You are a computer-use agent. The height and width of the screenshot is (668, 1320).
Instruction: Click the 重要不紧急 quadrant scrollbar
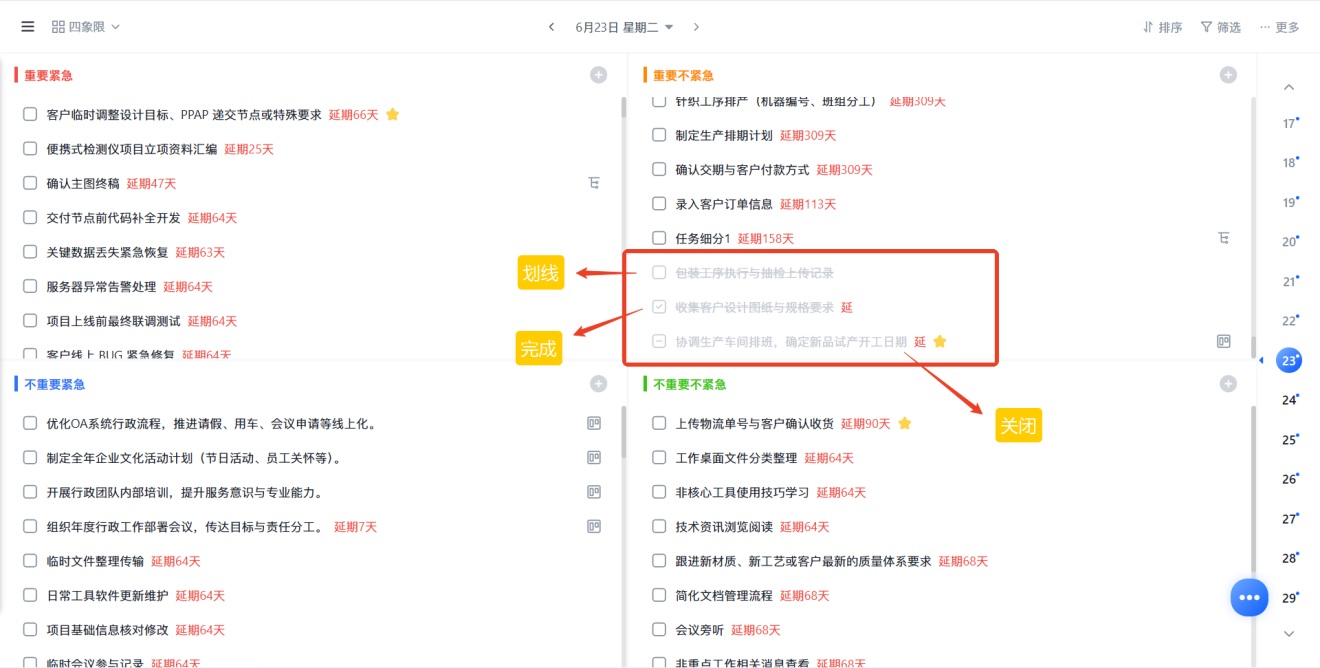click(x=1252, y=347)
